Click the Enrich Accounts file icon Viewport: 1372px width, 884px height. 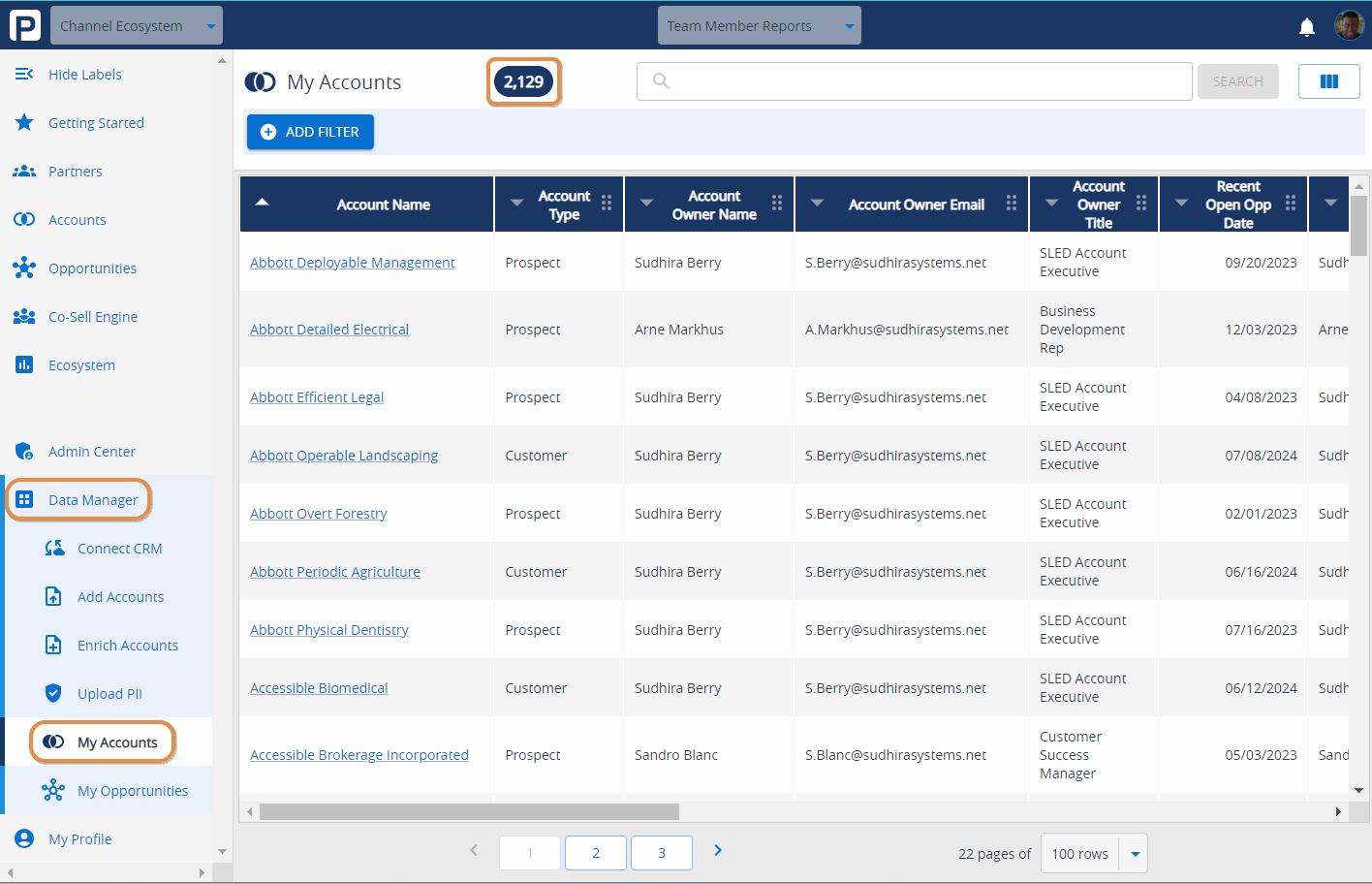(53, 645)
